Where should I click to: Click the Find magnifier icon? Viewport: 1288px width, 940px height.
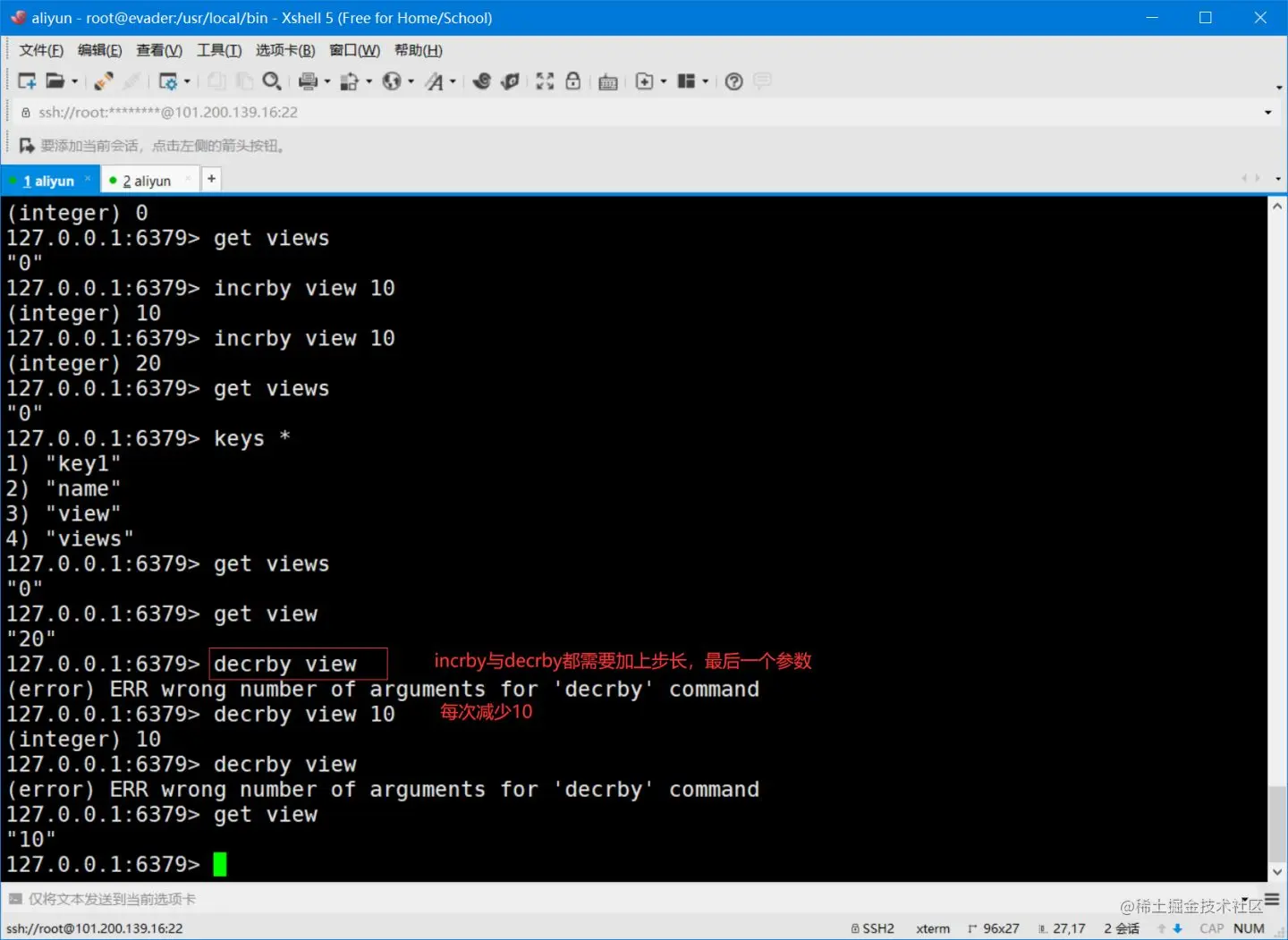272,81
